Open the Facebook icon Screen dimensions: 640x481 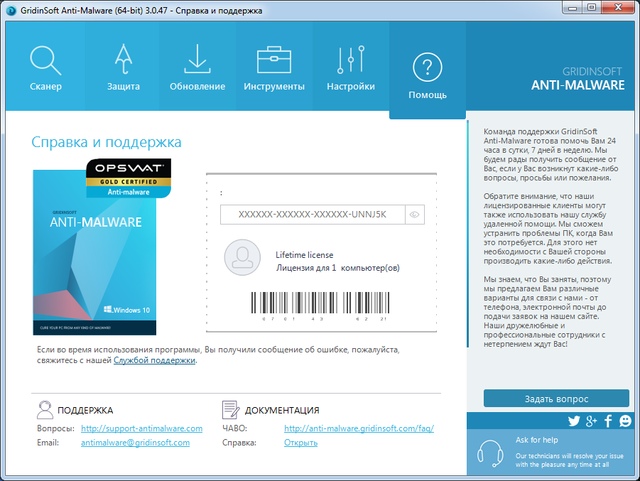coord(608,421)
